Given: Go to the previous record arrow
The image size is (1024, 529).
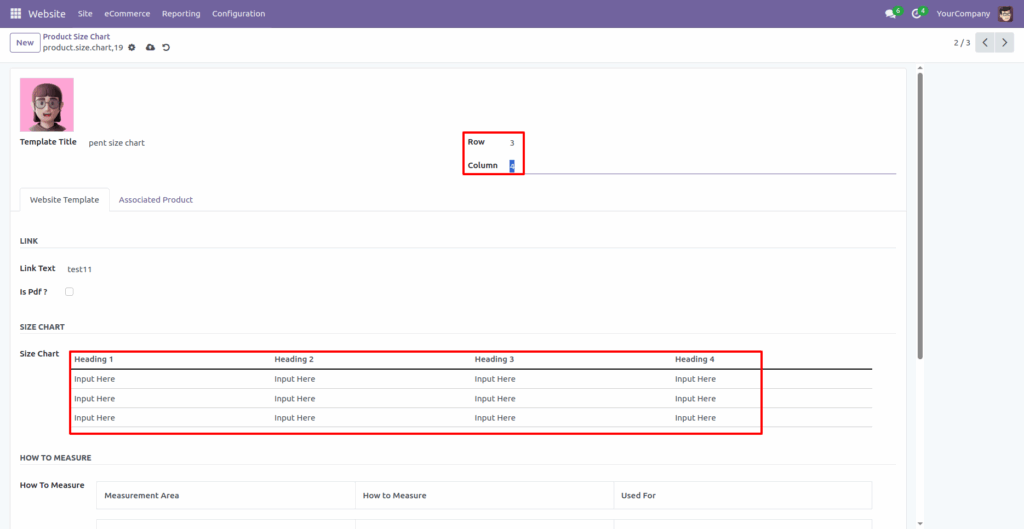Looking at the screenshot, I should 985,42.
